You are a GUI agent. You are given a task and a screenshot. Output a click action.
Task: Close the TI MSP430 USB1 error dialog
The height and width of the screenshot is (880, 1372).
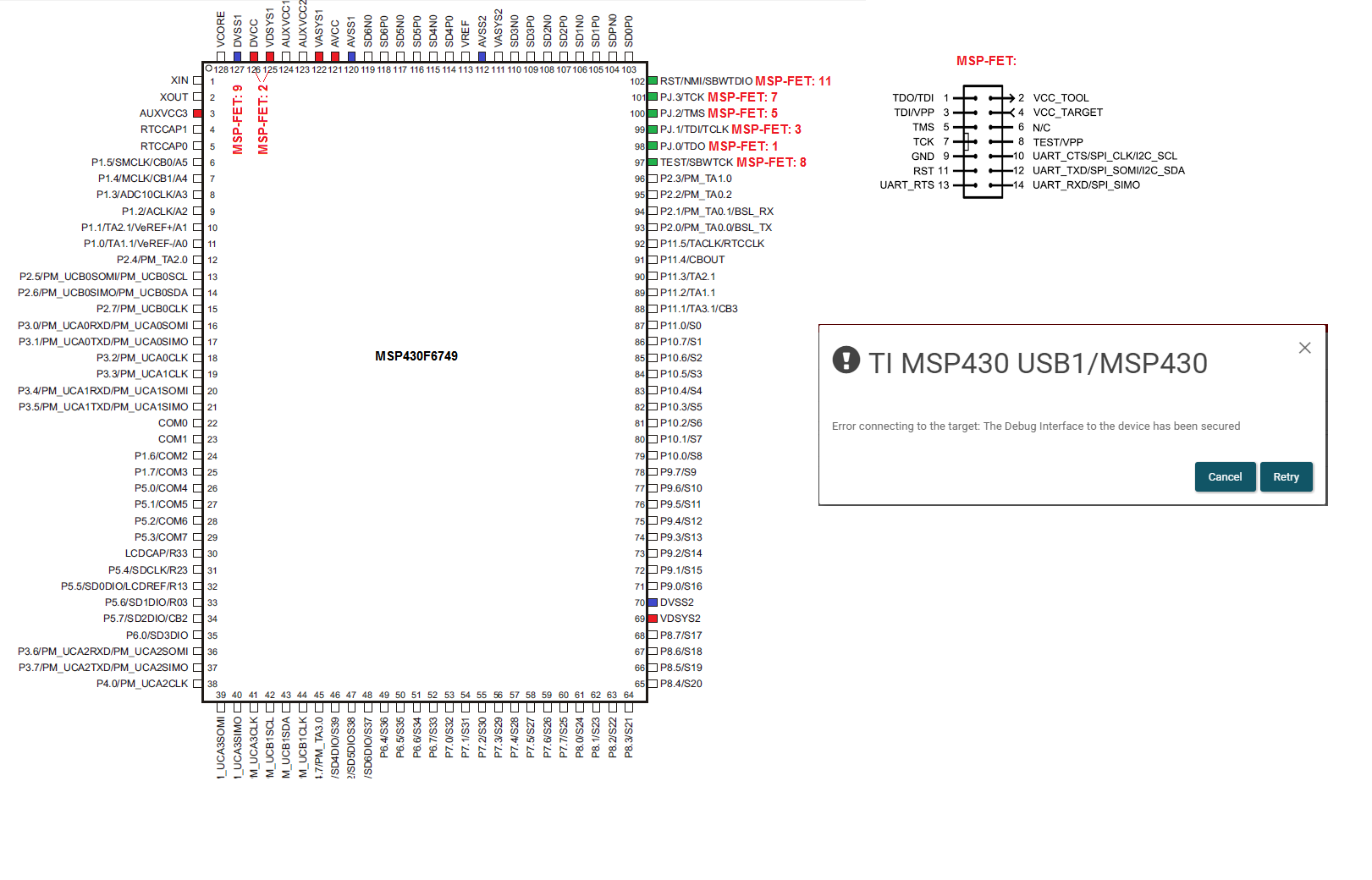(1304, 348)
